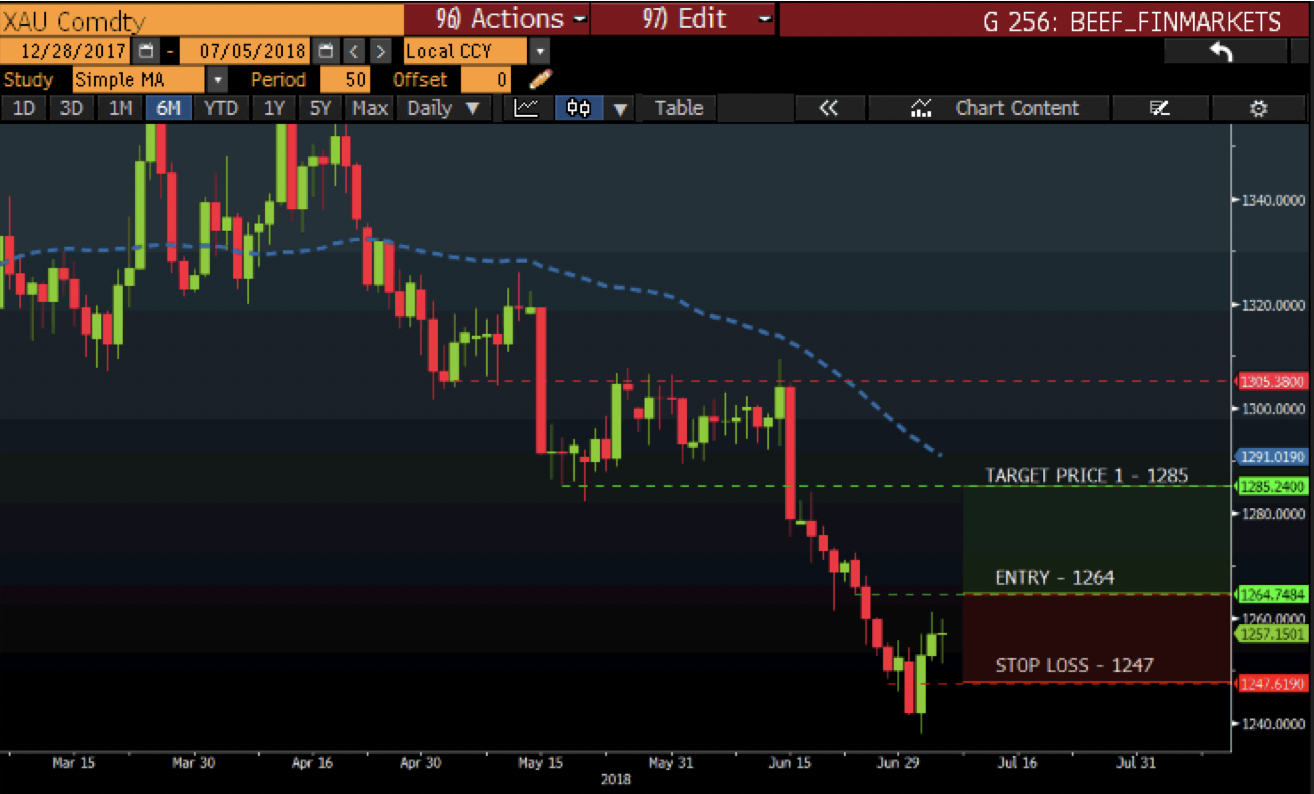Click the Offset value field 0
Screen dimensions: 1314x794
pos(488,79)
